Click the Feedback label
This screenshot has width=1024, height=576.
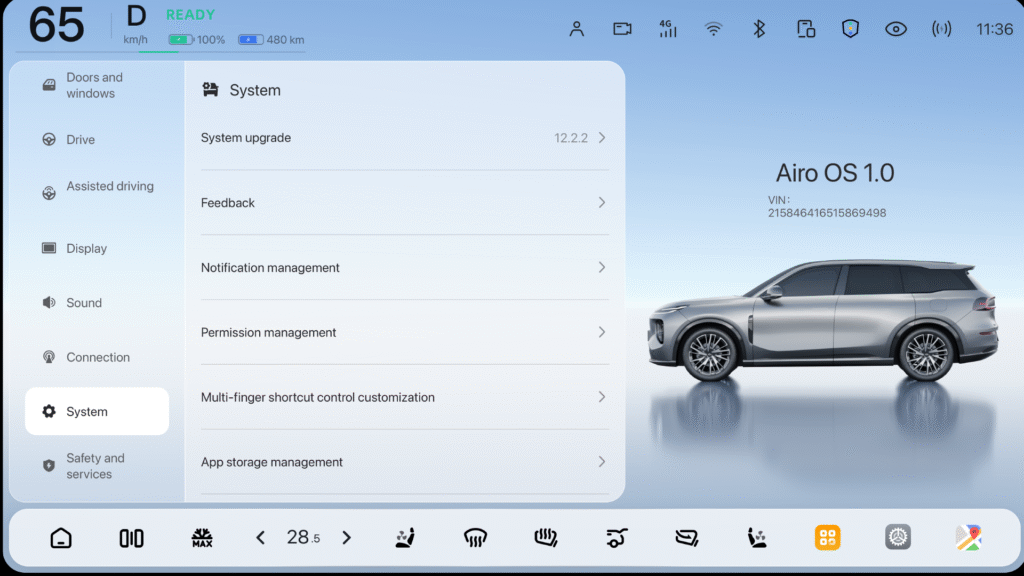pos(227,202)
